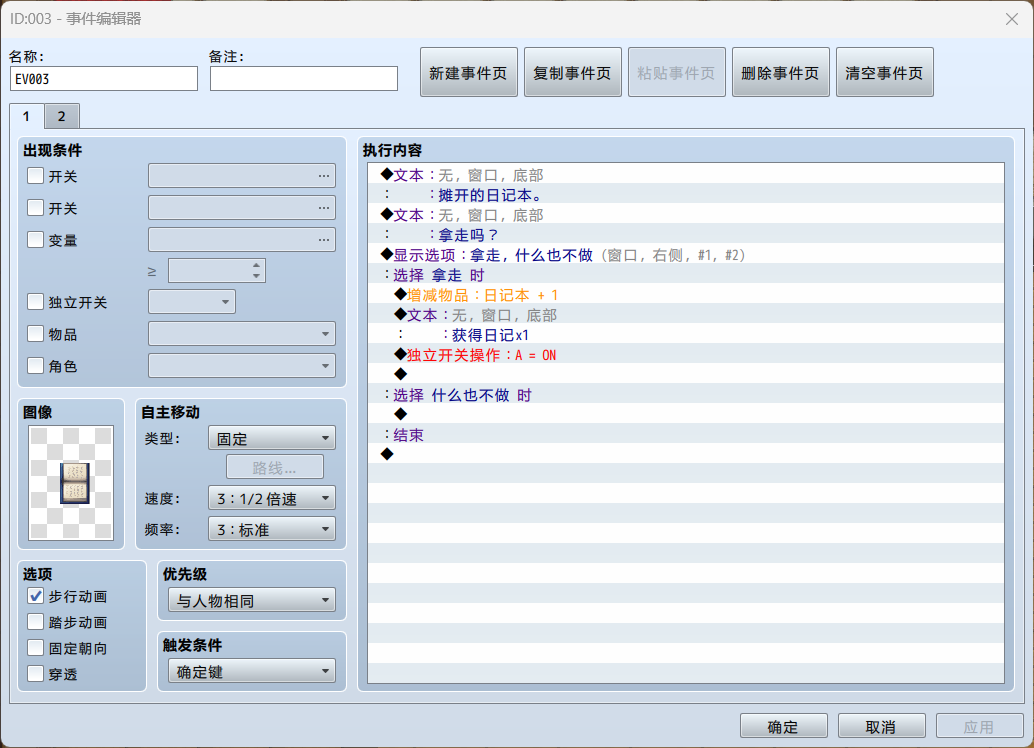Viewport: 1034px width, 748px height.
Task: Open the 类型 dropdown showing 固定
Action: pyautogui.click(x=272, y=438)
